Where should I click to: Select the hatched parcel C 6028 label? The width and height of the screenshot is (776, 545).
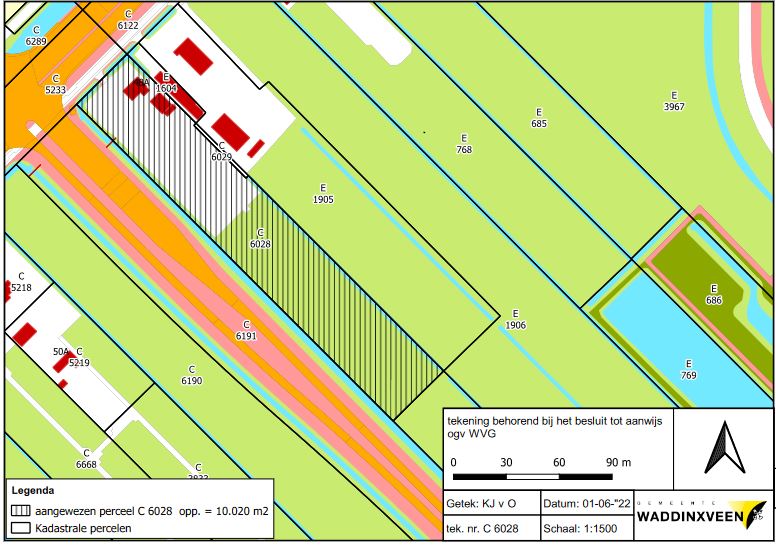(x=260, y=238)
